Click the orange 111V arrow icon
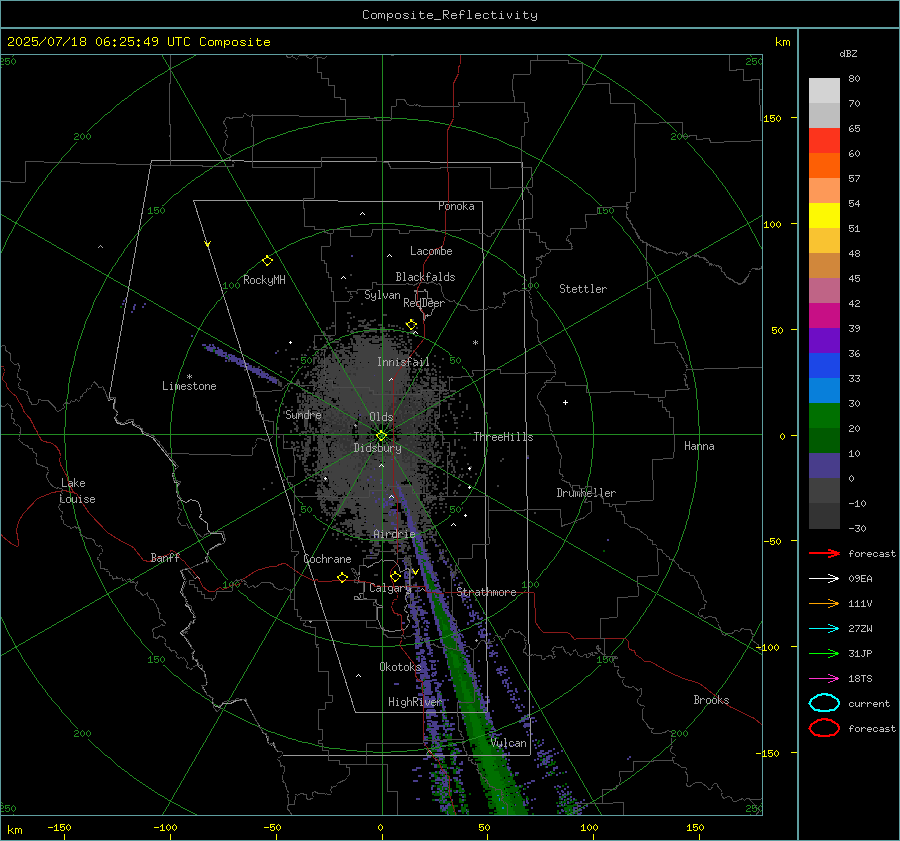The image size is (900, 841). click(824, 603)
